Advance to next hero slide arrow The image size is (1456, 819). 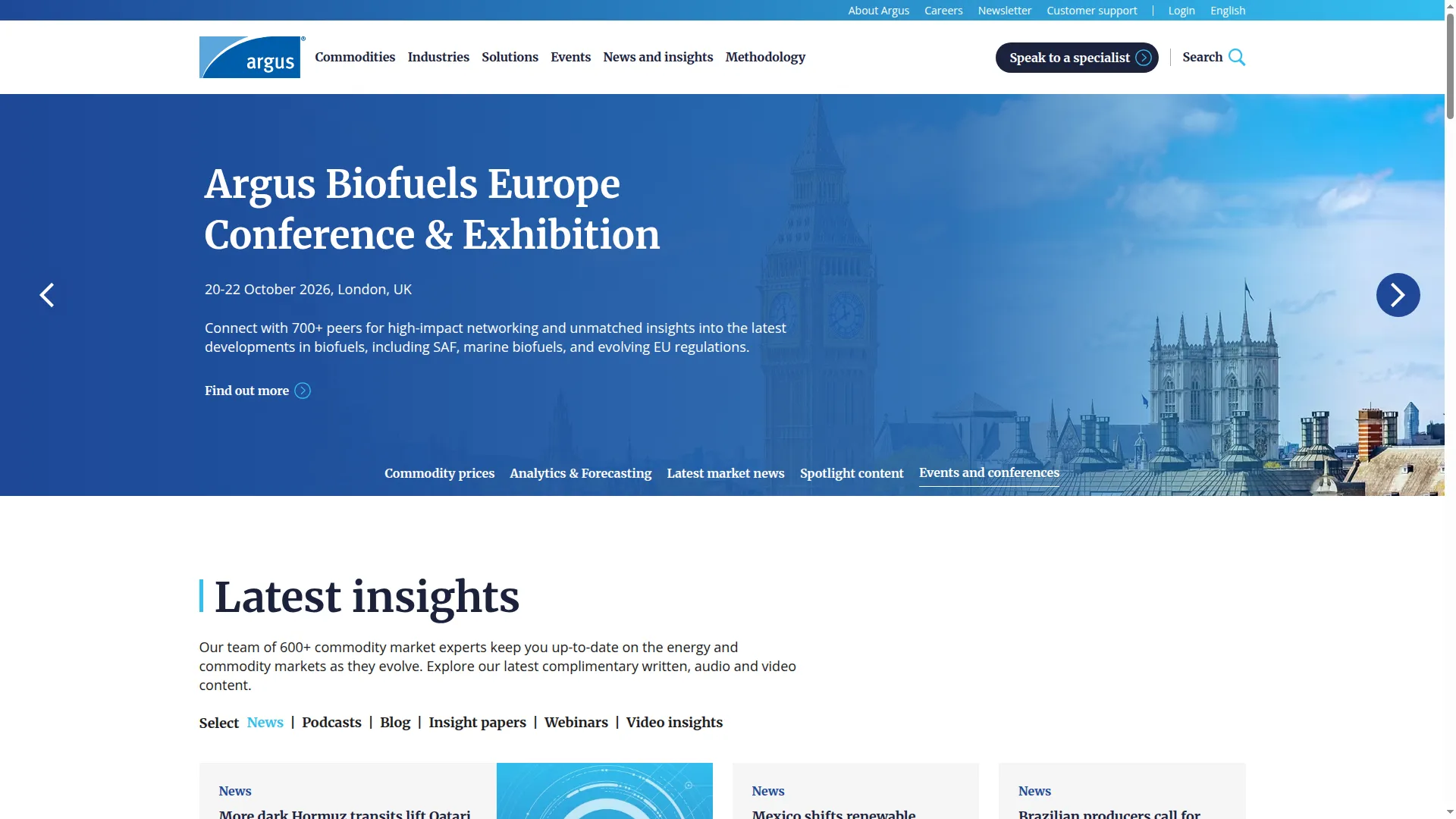(x=1398, y=295)
